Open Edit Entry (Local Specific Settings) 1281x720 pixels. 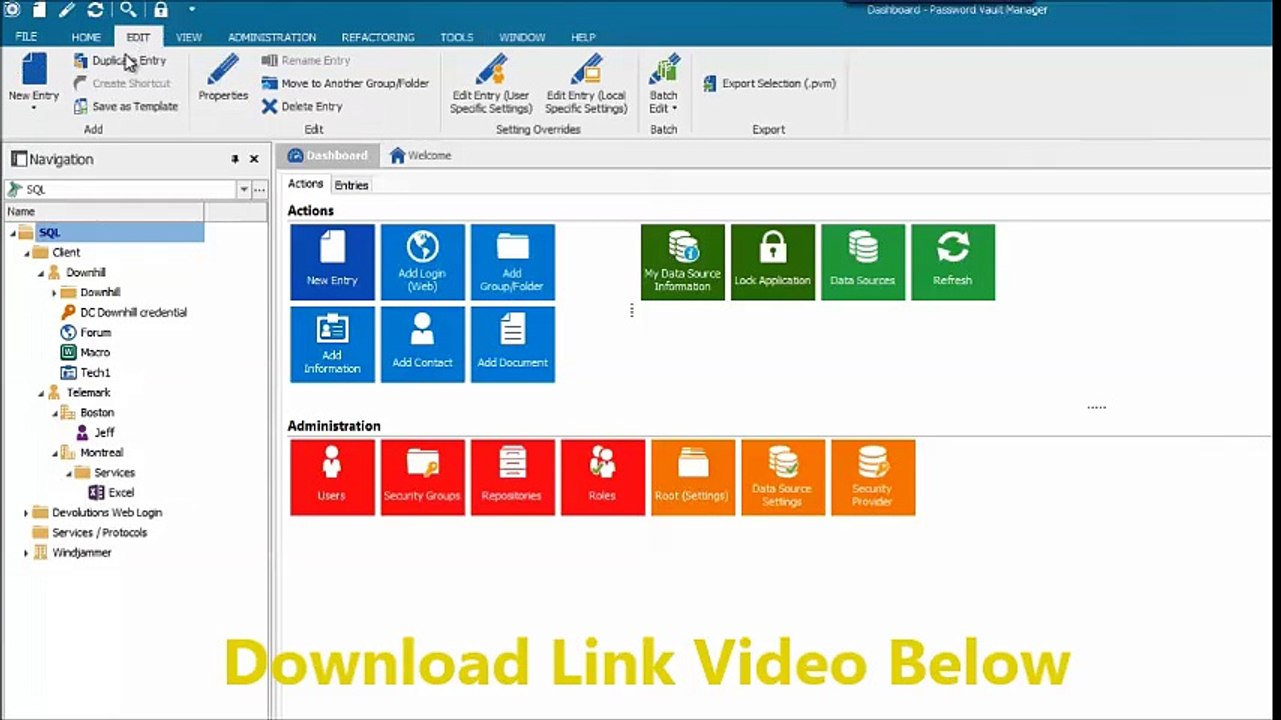(x=586, y=84)
